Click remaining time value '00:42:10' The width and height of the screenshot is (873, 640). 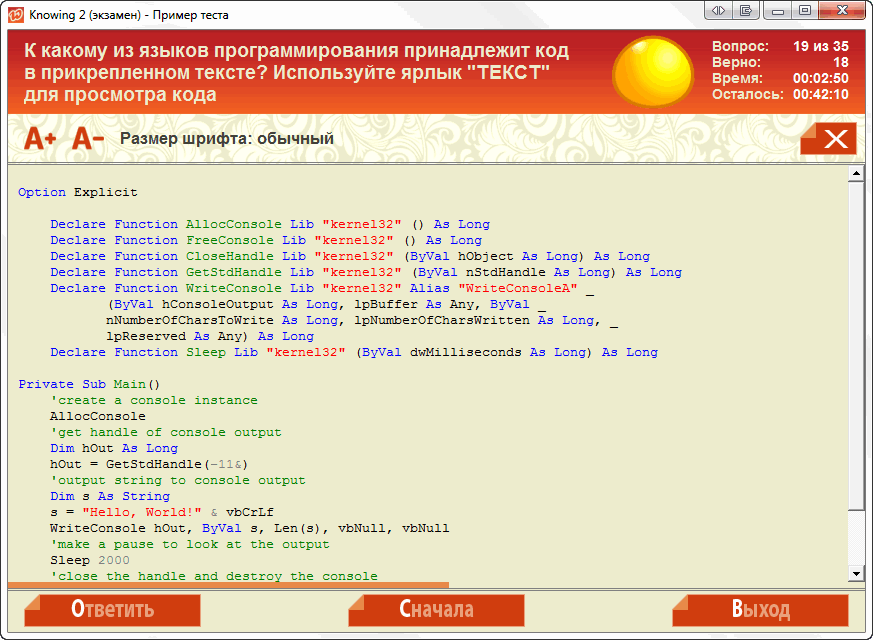821,95
